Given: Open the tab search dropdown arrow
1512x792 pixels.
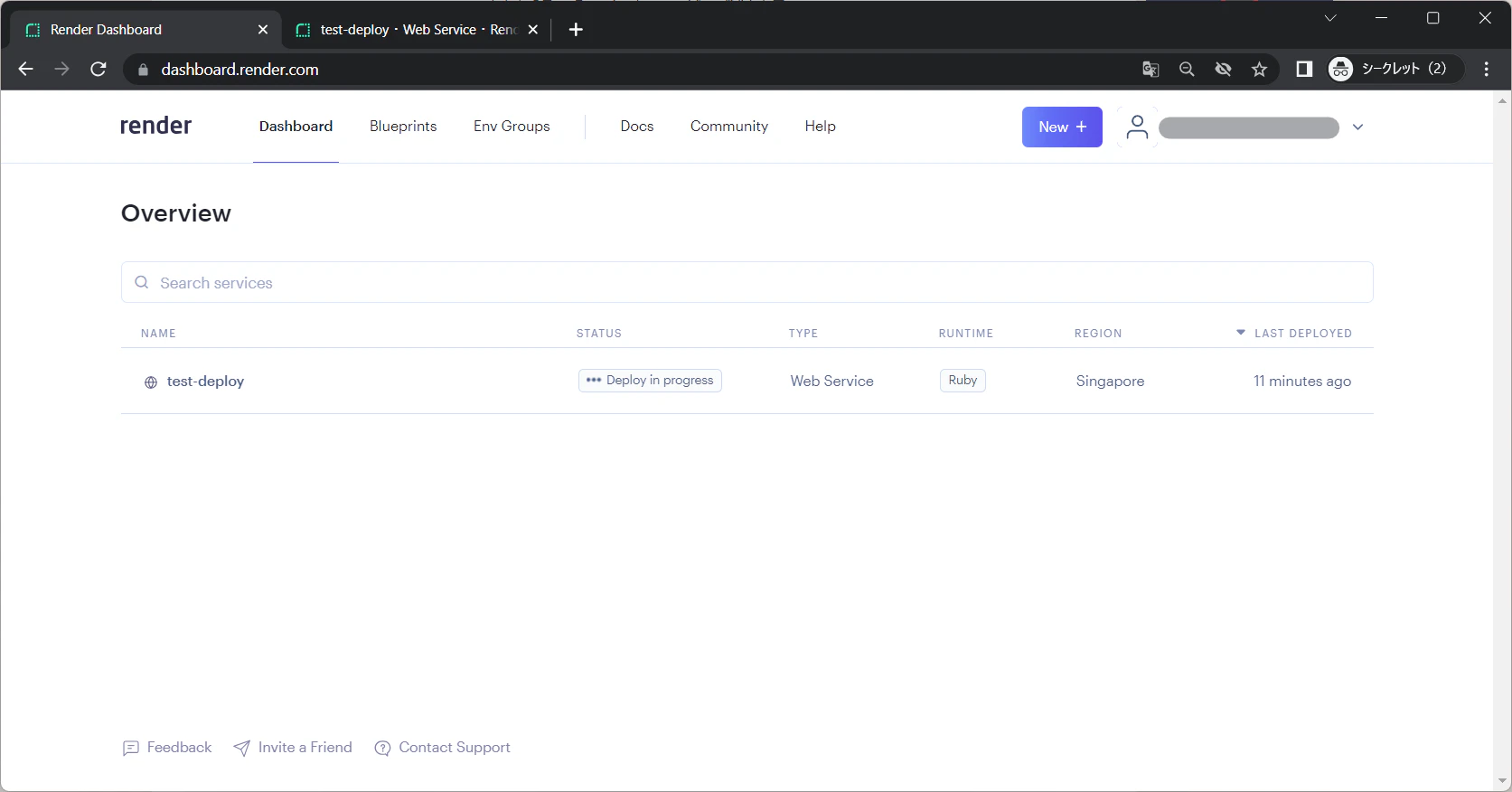Looking at the screenshot, I should [x=1330, y=18].
